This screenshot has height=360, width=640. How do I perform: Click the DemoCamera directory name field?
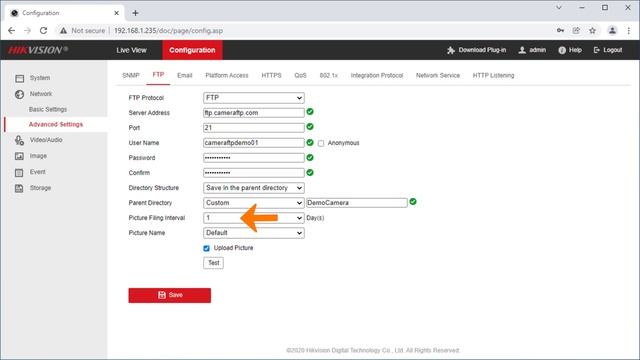click(x=357, y=203)
